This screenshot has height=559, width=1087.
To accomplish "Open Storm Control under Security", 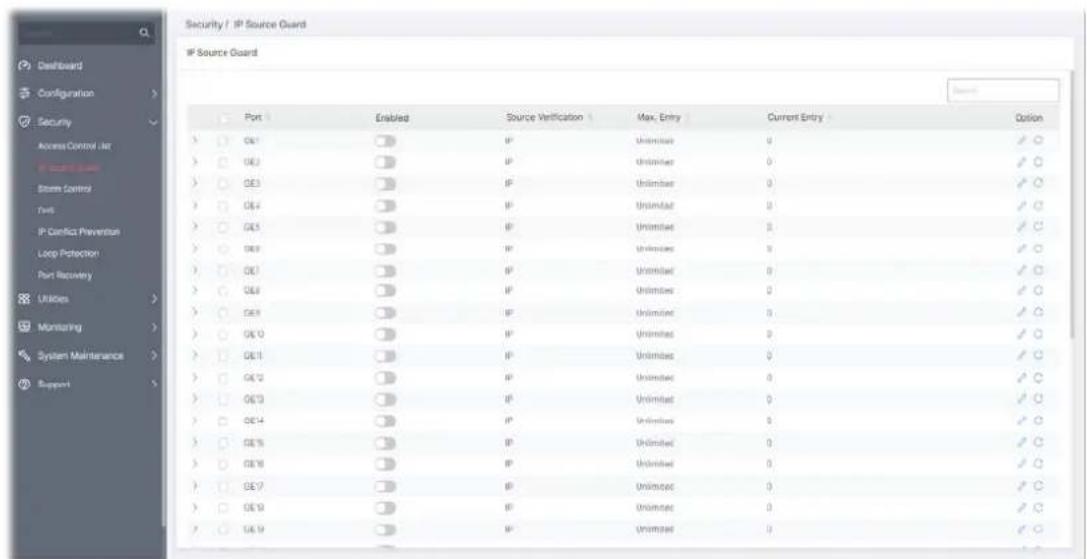I will point(64,188).
